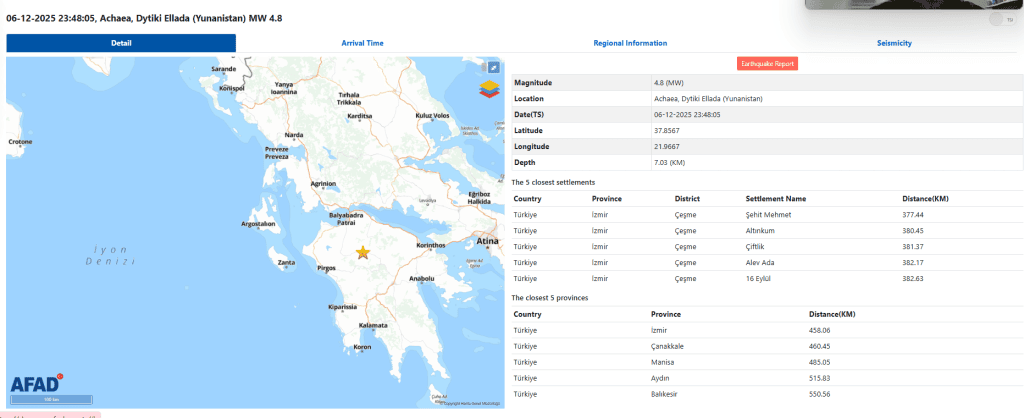Select the location value Achaea, Dytiki Ellada
The image size is (1024, 418).
708,99
